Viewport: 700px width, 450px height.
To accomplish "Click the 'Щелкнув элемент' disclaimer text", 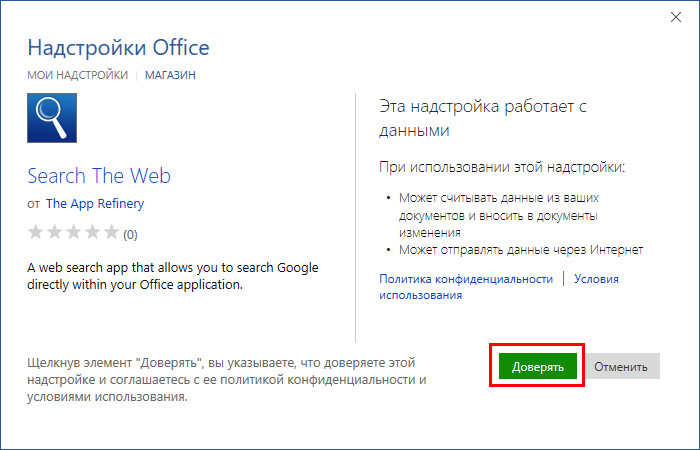I will (227, 379).
